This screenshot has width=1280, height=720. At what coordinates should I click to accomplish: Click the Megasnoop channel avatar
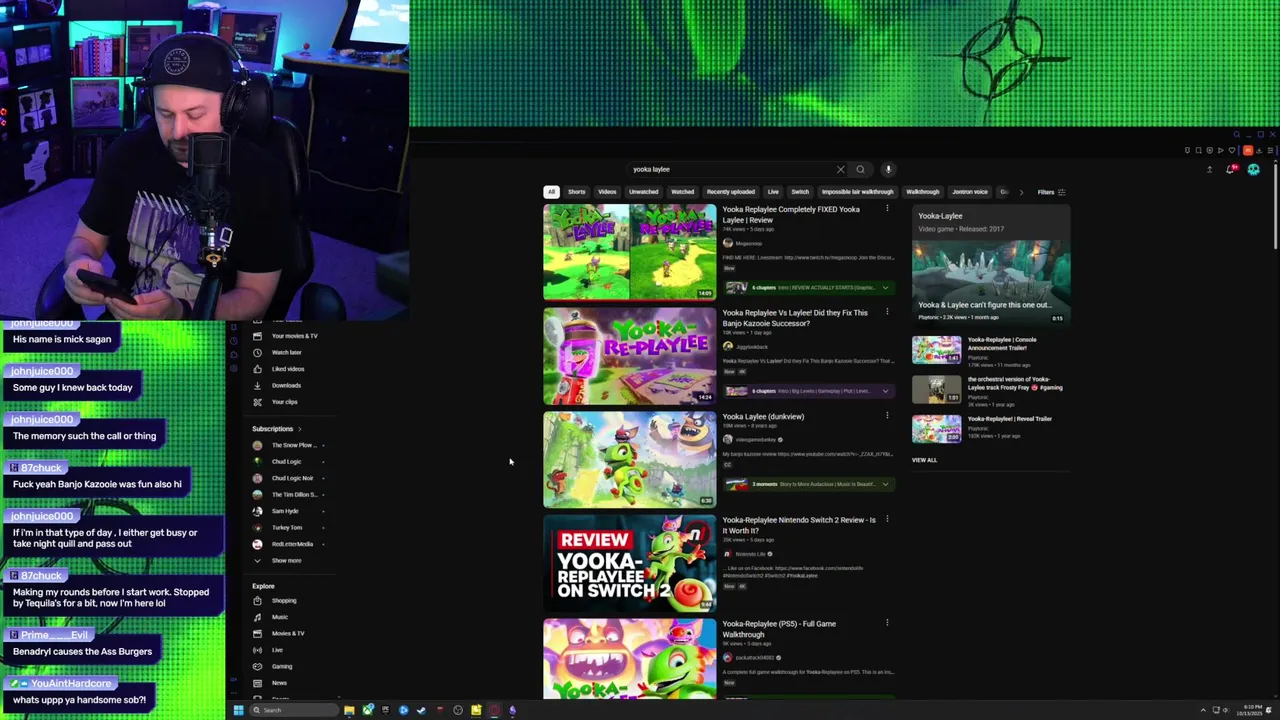coord(728,243)
